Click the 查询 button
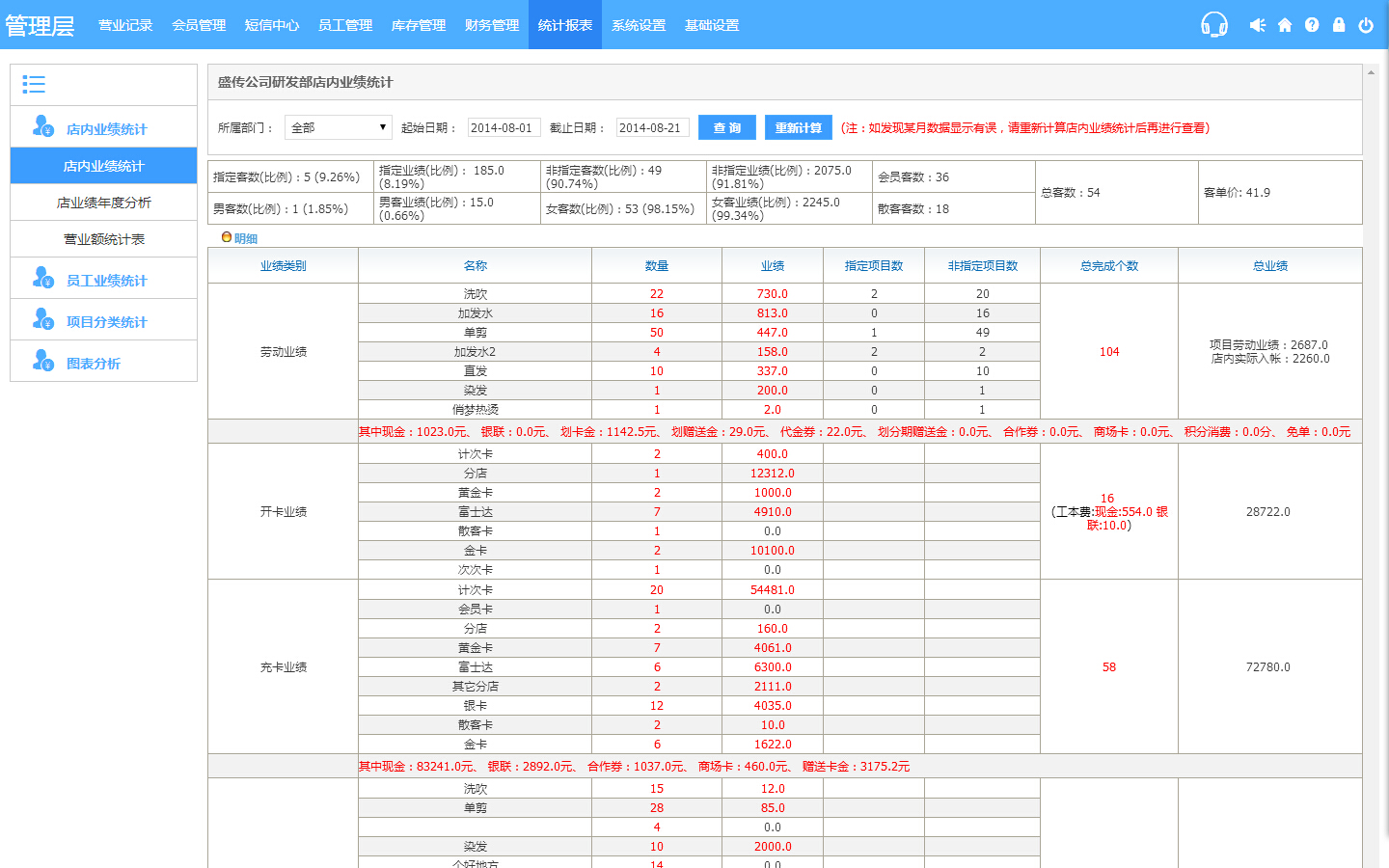The height and width of the screenshot is (868, 1389). pyautogui.click(x=726, y=127)
